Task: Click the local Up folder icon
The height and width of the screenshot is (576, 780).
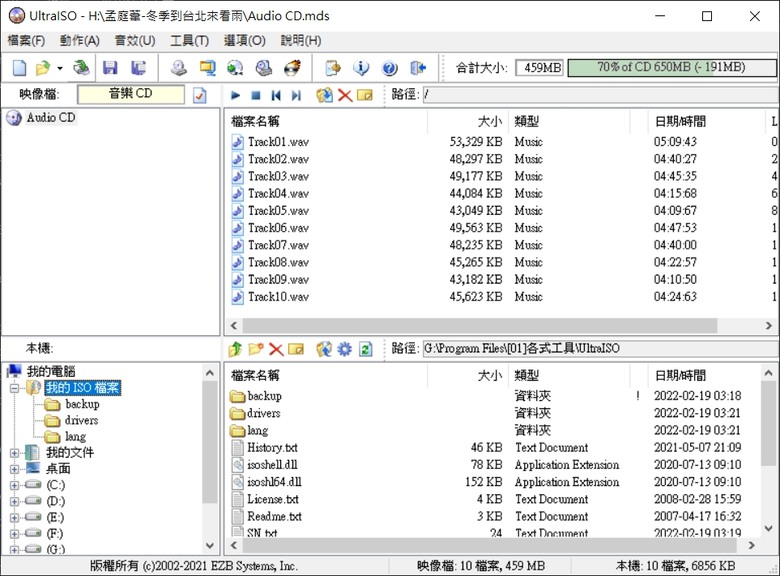Action: click(x=235, y=349)
